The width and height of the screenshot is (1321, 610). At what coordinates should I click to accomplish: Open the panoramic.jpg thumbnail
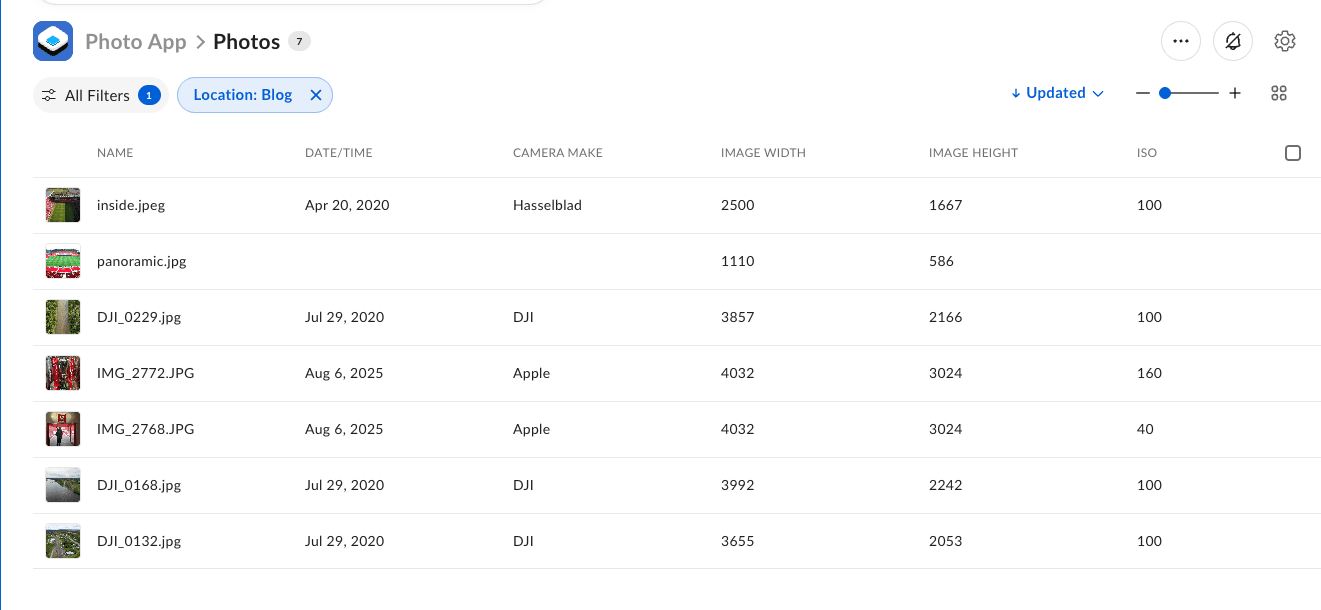[x=63, y=261]
